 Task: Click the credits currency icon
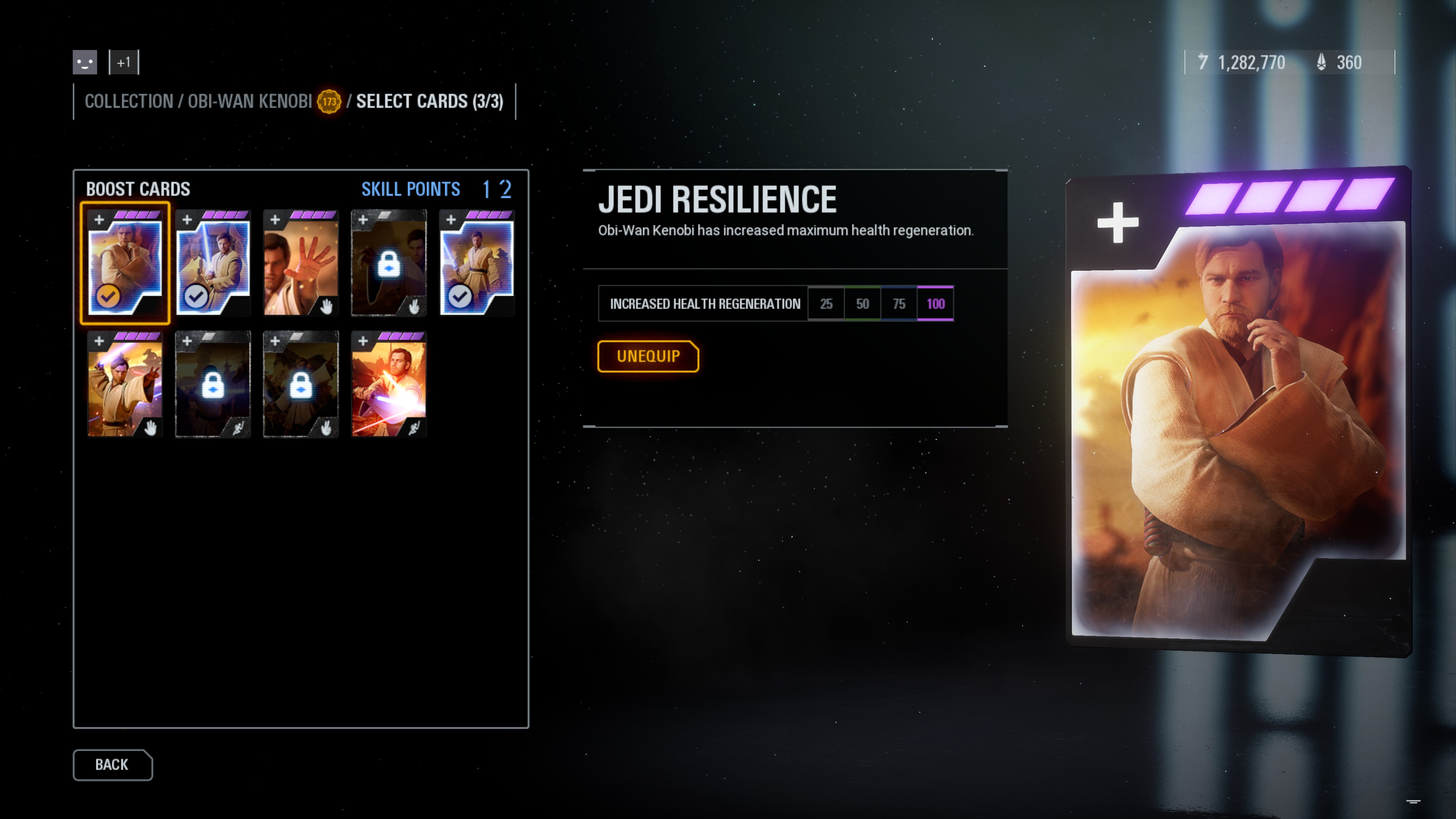click(x=1203, y=62)
